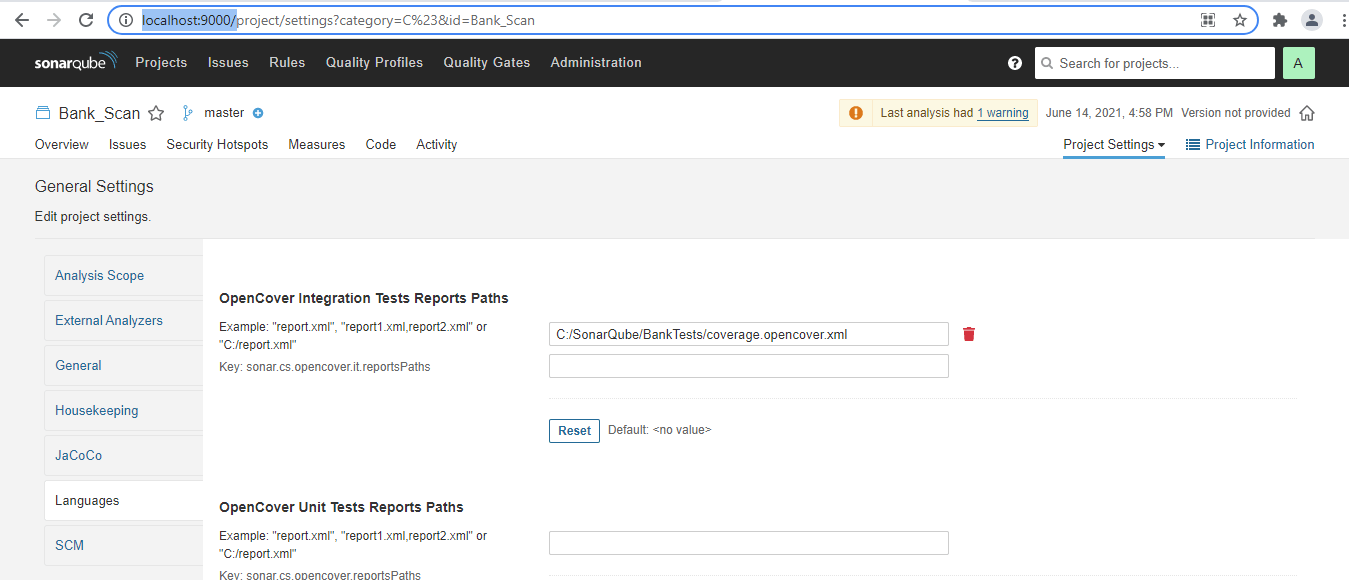
Task: Star the Bank_Scan project as favorite
Action: click(x=156, y=113)
